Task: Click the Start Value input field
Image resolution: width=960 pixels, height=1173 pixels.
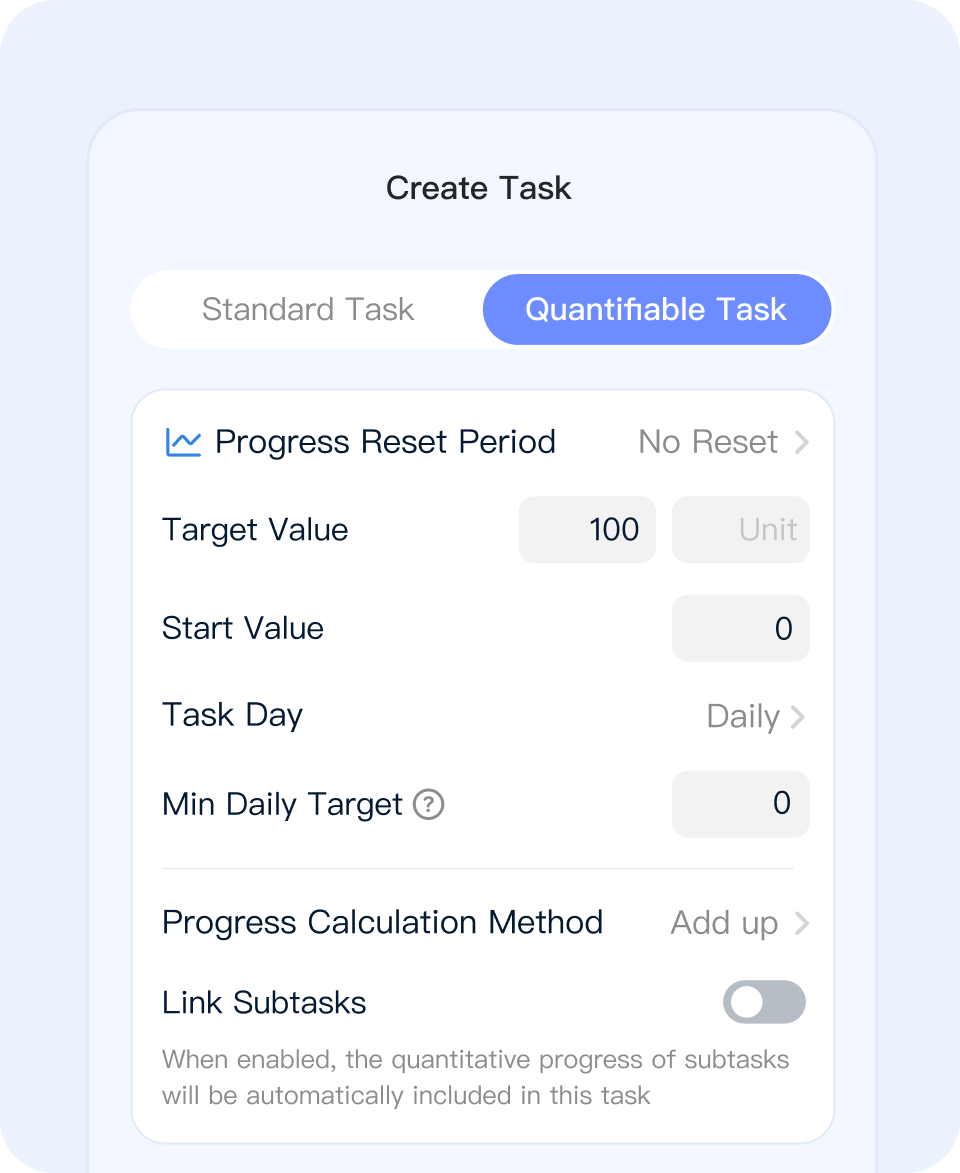Action: click(740, 628)
